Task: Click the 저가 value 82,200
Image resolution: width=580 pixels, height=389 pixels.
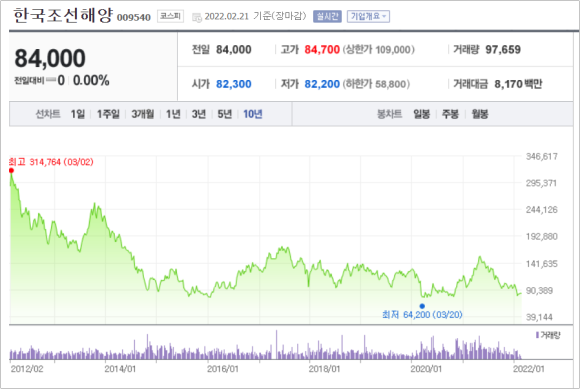Action: [322, 84]
